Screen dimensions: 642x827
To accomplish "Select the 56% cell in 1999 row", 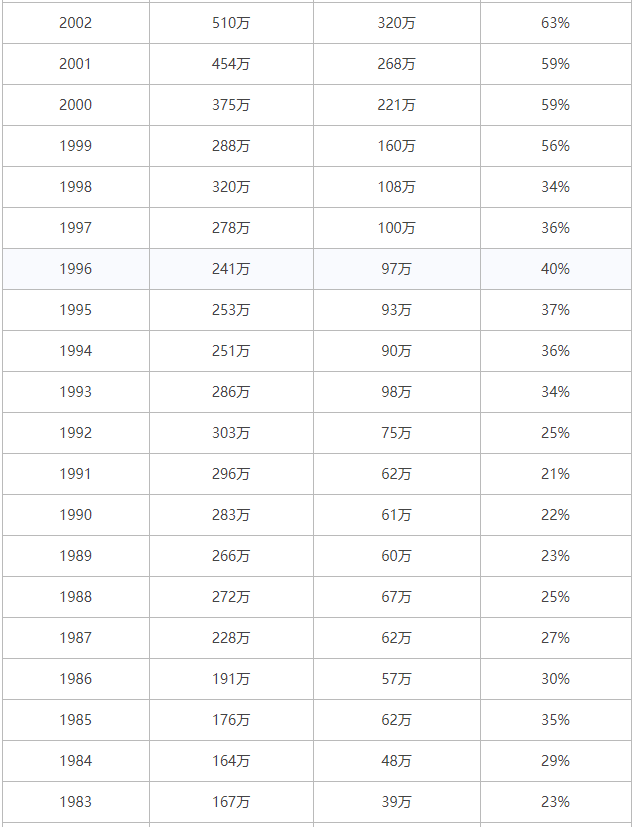I will point(555,146).
